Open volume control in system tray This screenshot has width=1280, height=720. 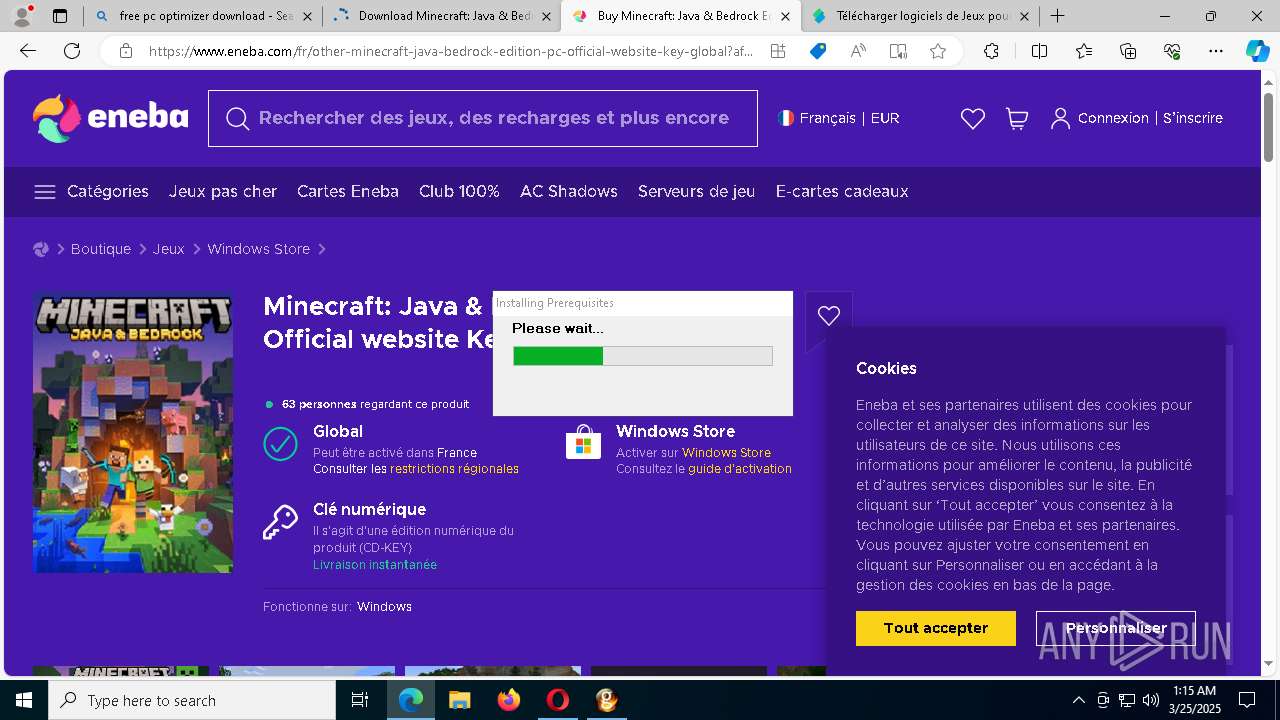[x=1151, y=700]
